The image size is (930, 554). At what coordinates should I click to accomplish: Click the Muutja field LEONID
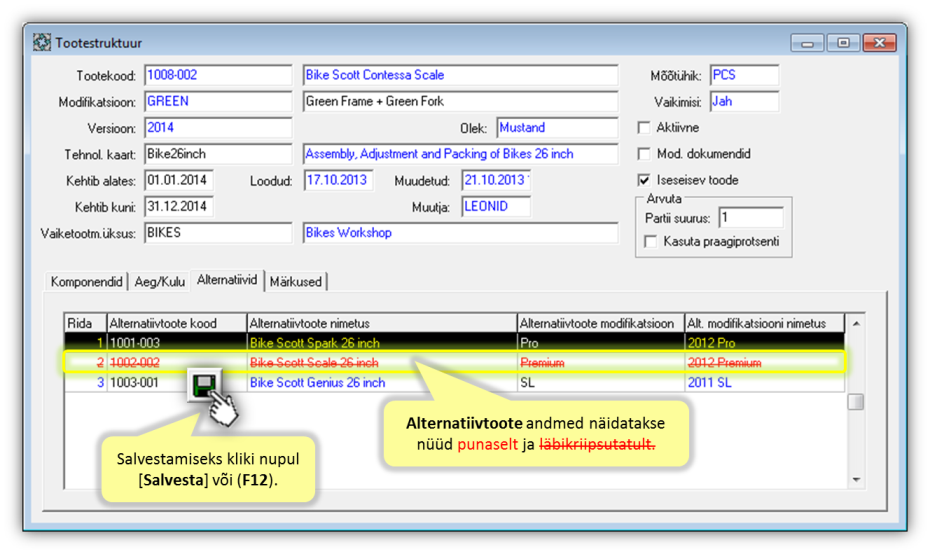click(496, 206)
